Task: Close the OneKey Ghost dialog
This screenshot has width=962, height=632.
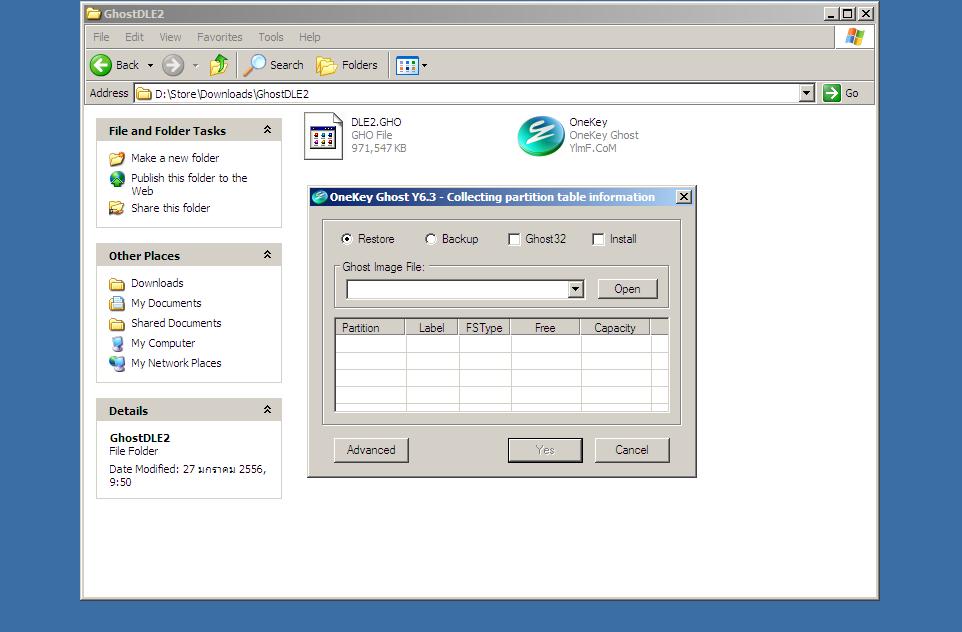Action: 683,197
